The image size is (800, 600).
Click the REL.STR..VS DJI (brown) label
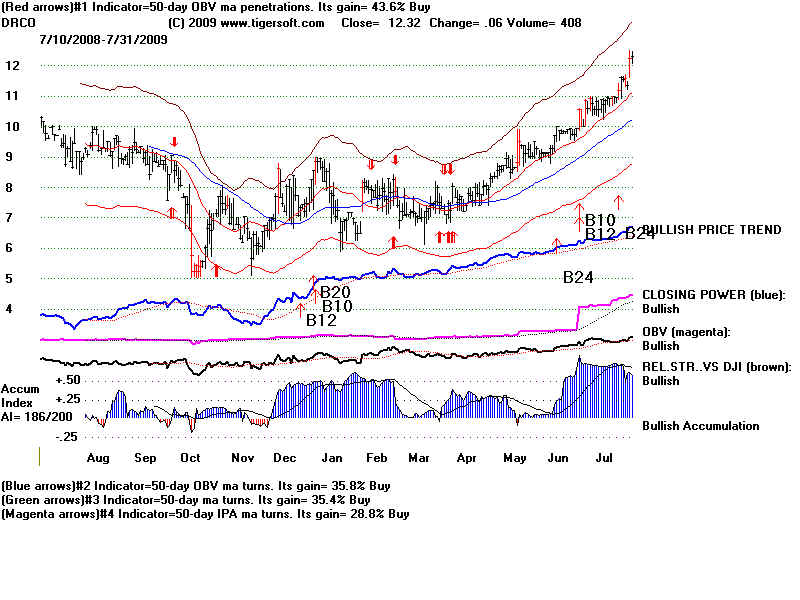click(716, 367)
